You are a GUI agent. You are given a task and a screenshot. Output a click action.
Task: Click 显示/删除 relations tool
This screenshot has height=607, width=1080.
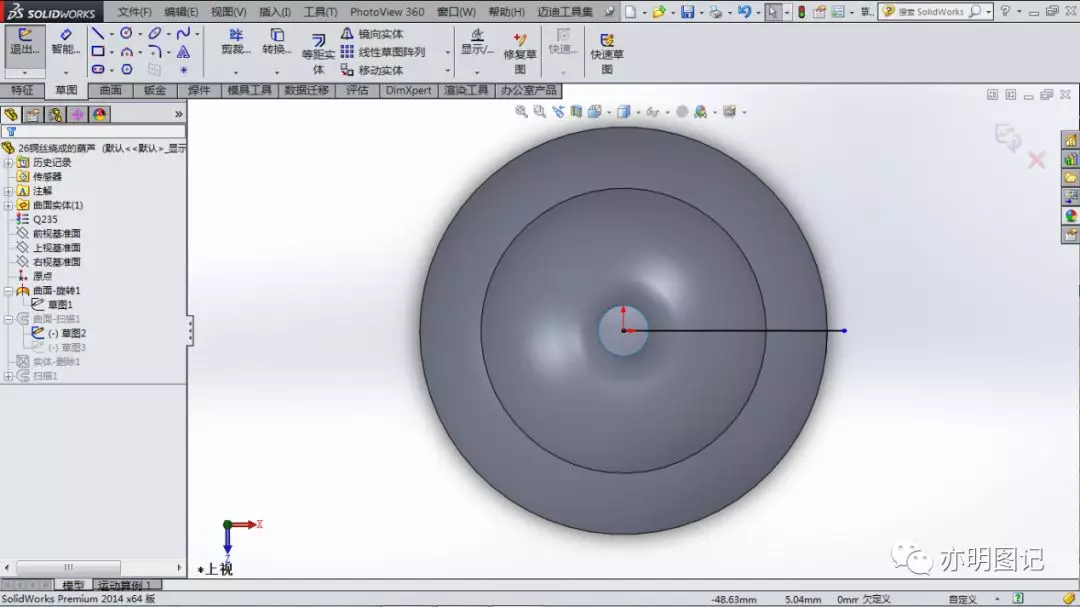coord(477,43)
